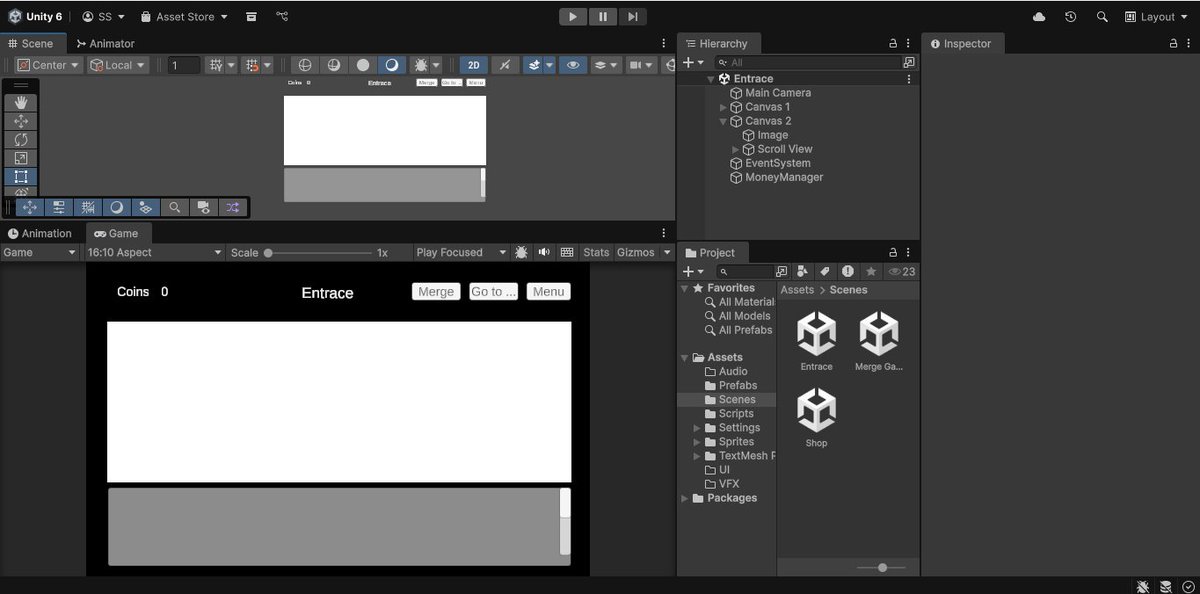Select wireframe draw mode sphere icon
The width and height of the screenshot is (1200, 594).
click(x=305, y=65)
